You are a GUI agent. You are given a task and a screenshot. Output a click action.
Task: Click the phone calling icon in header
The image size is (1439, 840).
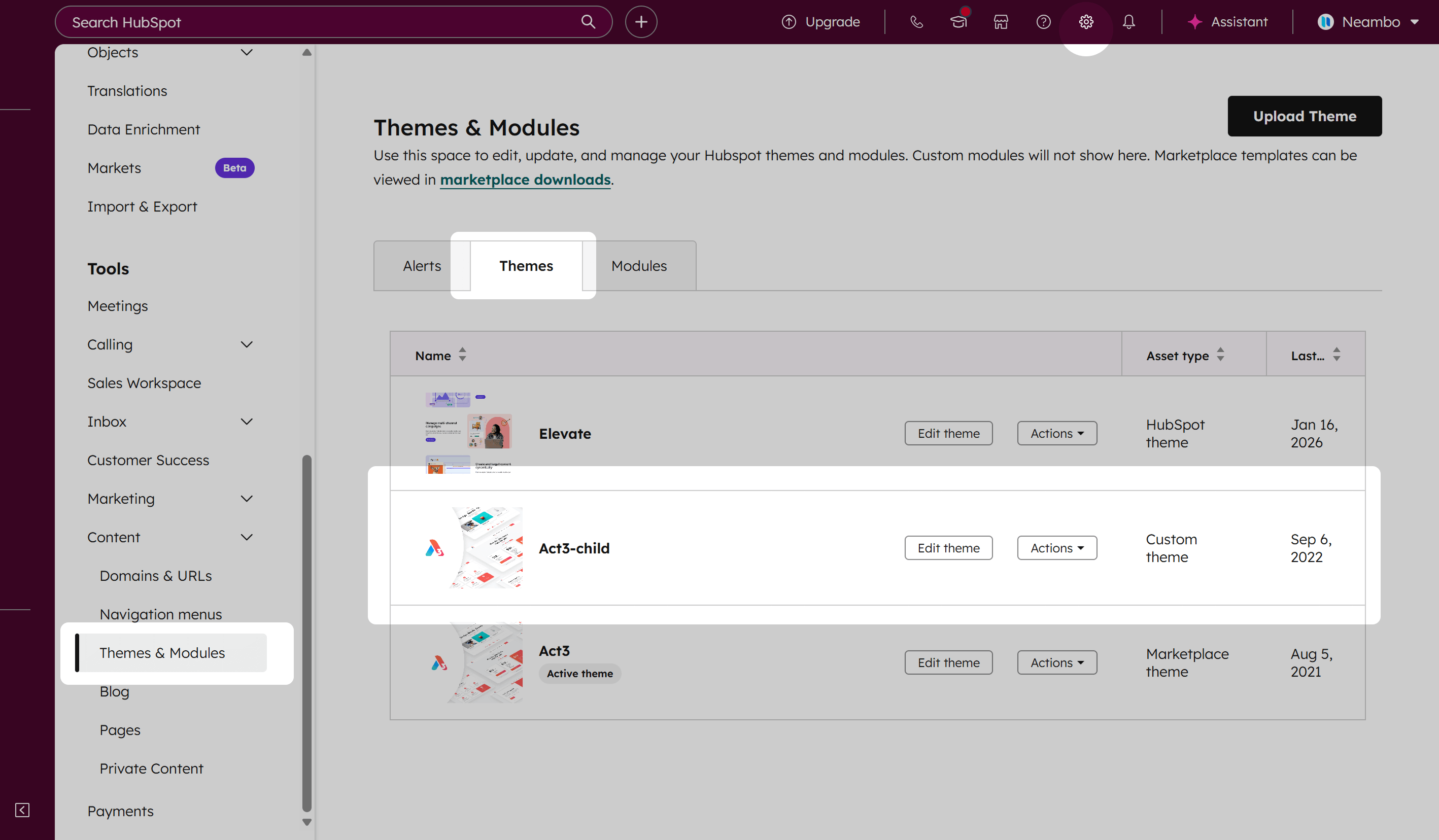click(x=916, y=22)
